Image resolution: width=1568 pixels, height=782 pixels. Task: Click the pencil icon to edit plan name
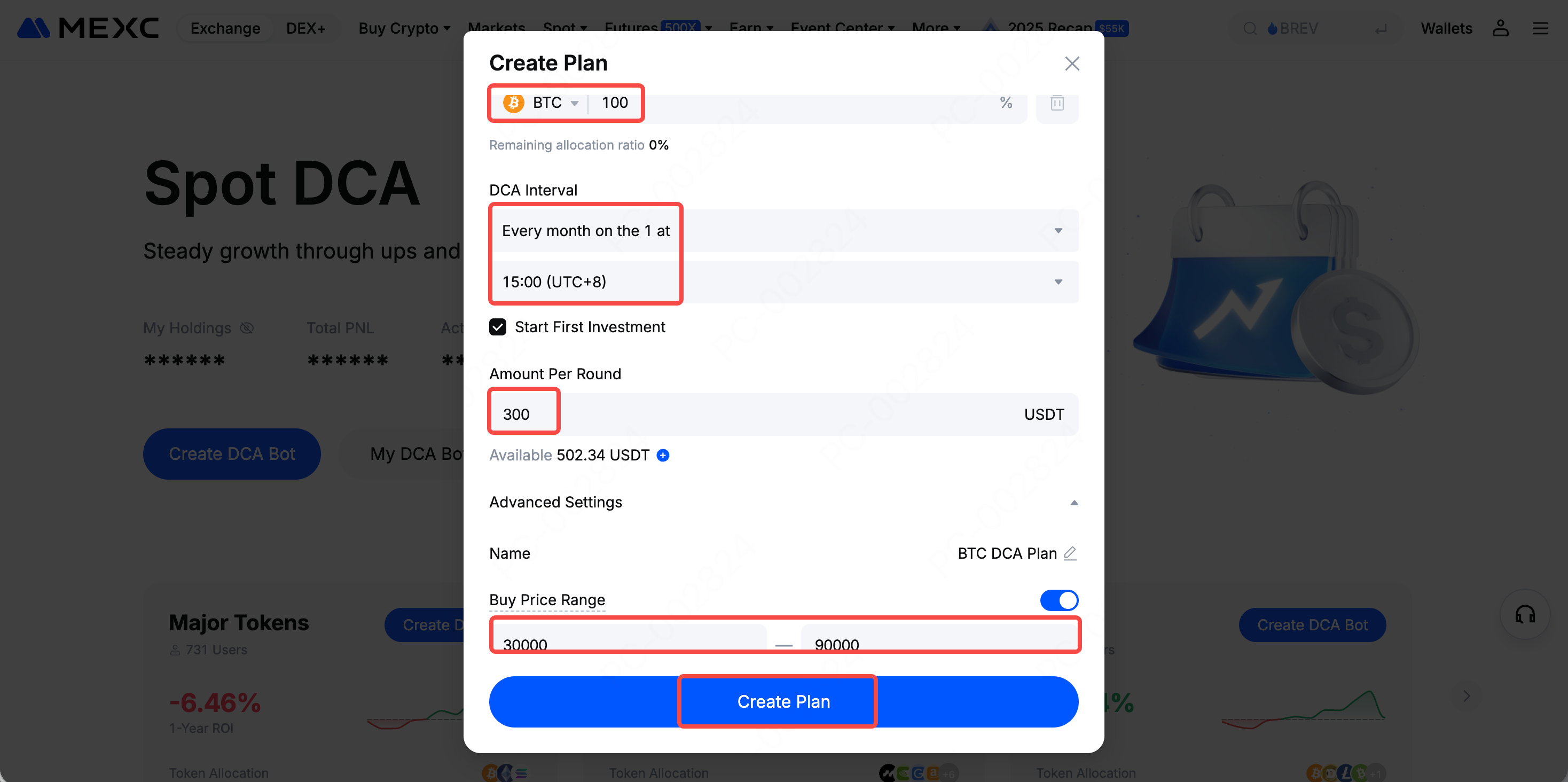point(1070,553)
